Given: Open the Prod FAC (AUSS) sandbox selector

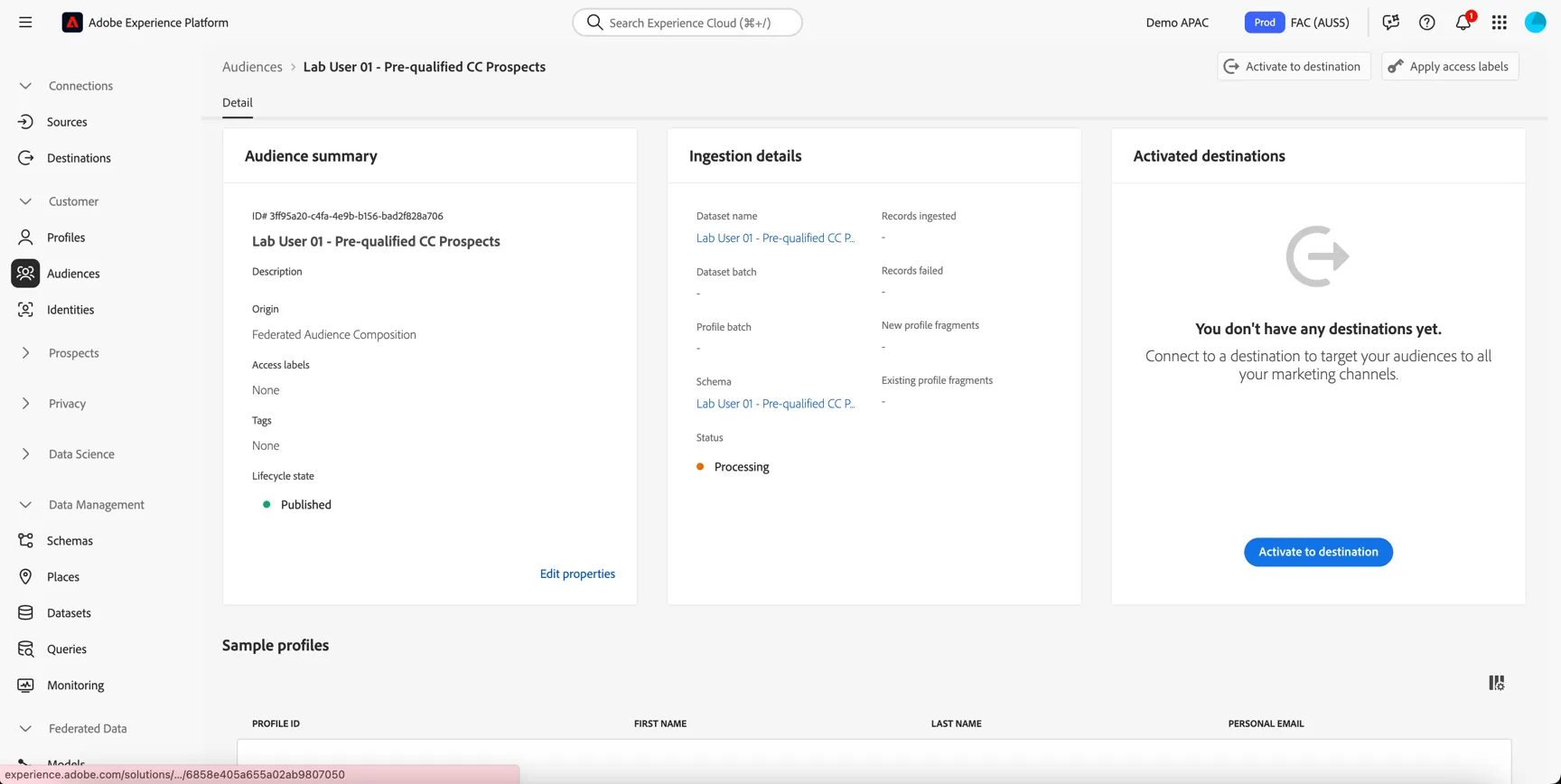Looking at the screenshot, I should point(1296,23).
